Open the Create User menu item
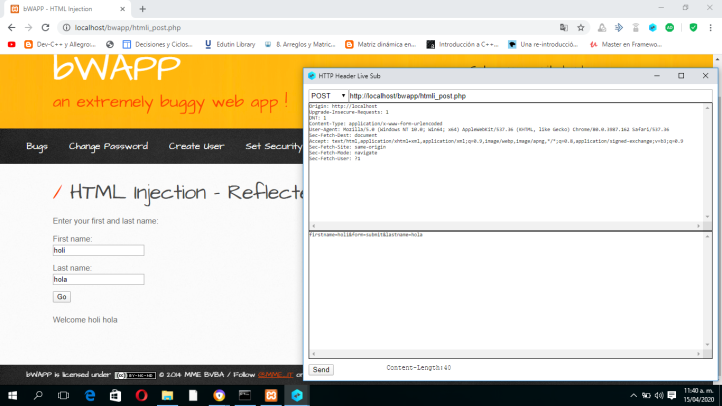 pos(196,146)
